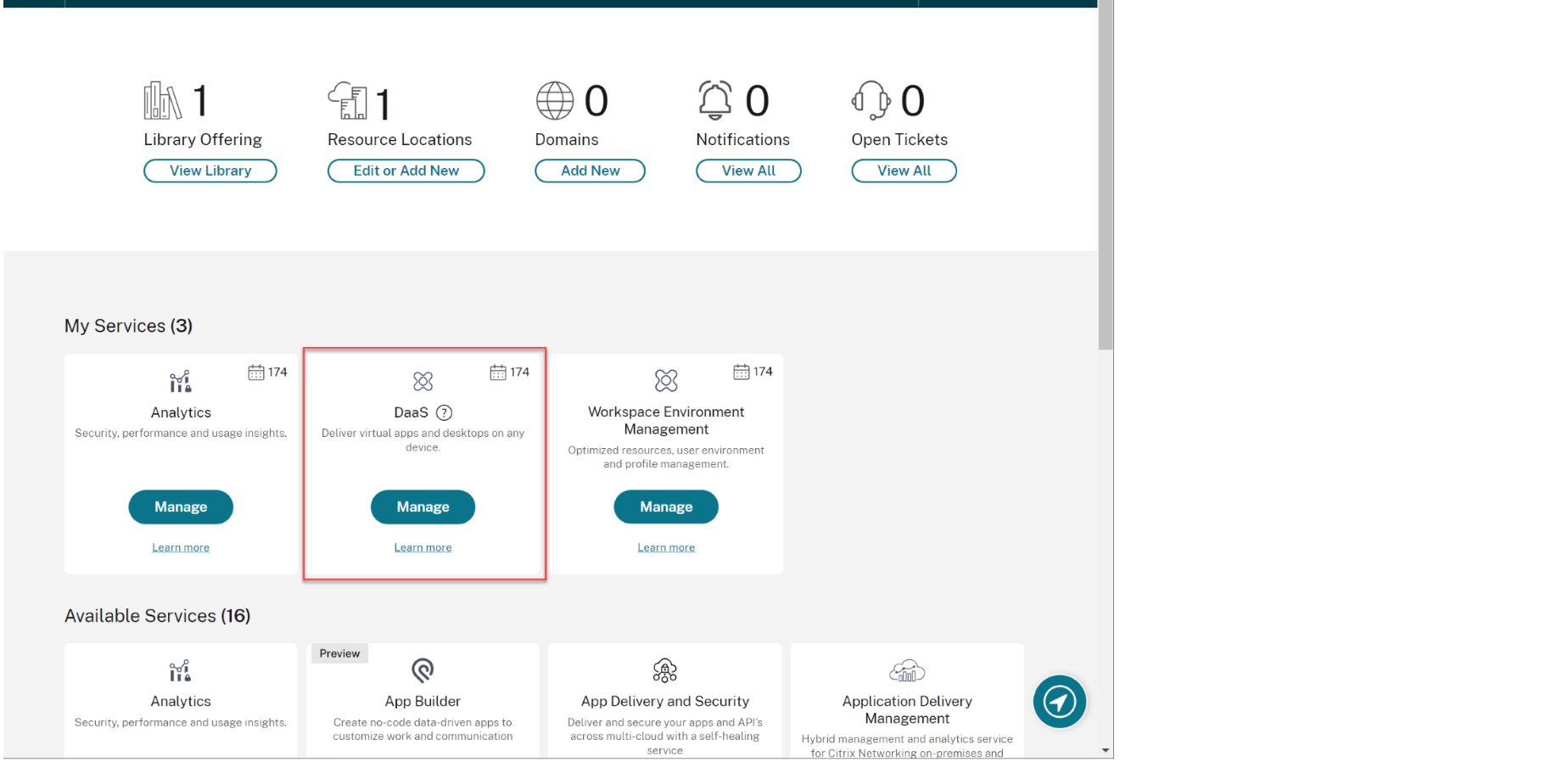The height and width of the screenshot is (762, 1568).
Task: Click the Analytics icon in My Services
Action: point(180,381)
